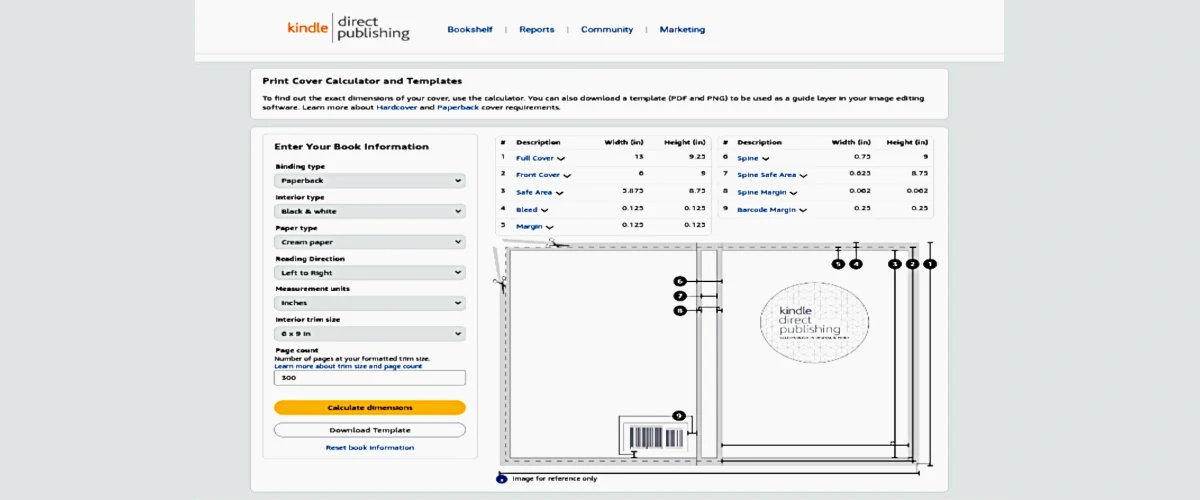This screenshot has width=1200, height=500.
Task: Expand the Bleed row description
Action: click(531, 210)
